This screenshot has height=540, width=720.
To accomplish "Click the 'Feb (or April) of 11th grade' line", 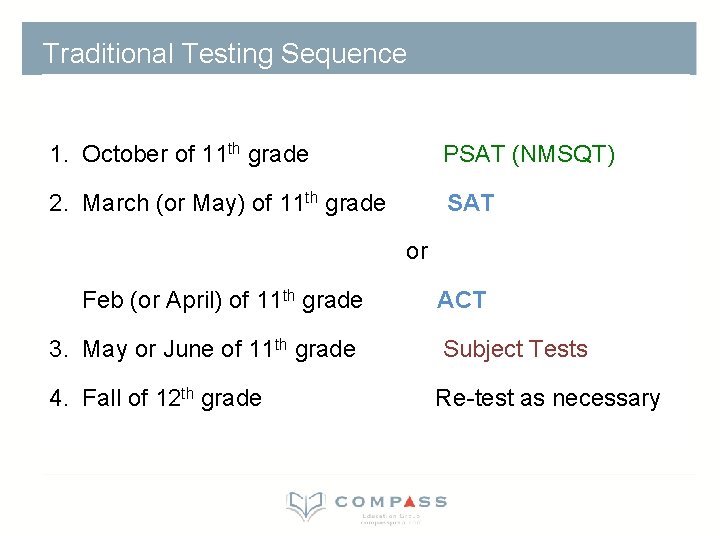I will (222, 300).
